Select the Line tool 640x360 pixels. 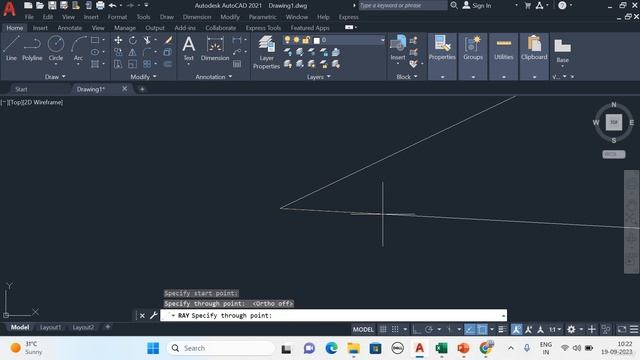point(11,48)
